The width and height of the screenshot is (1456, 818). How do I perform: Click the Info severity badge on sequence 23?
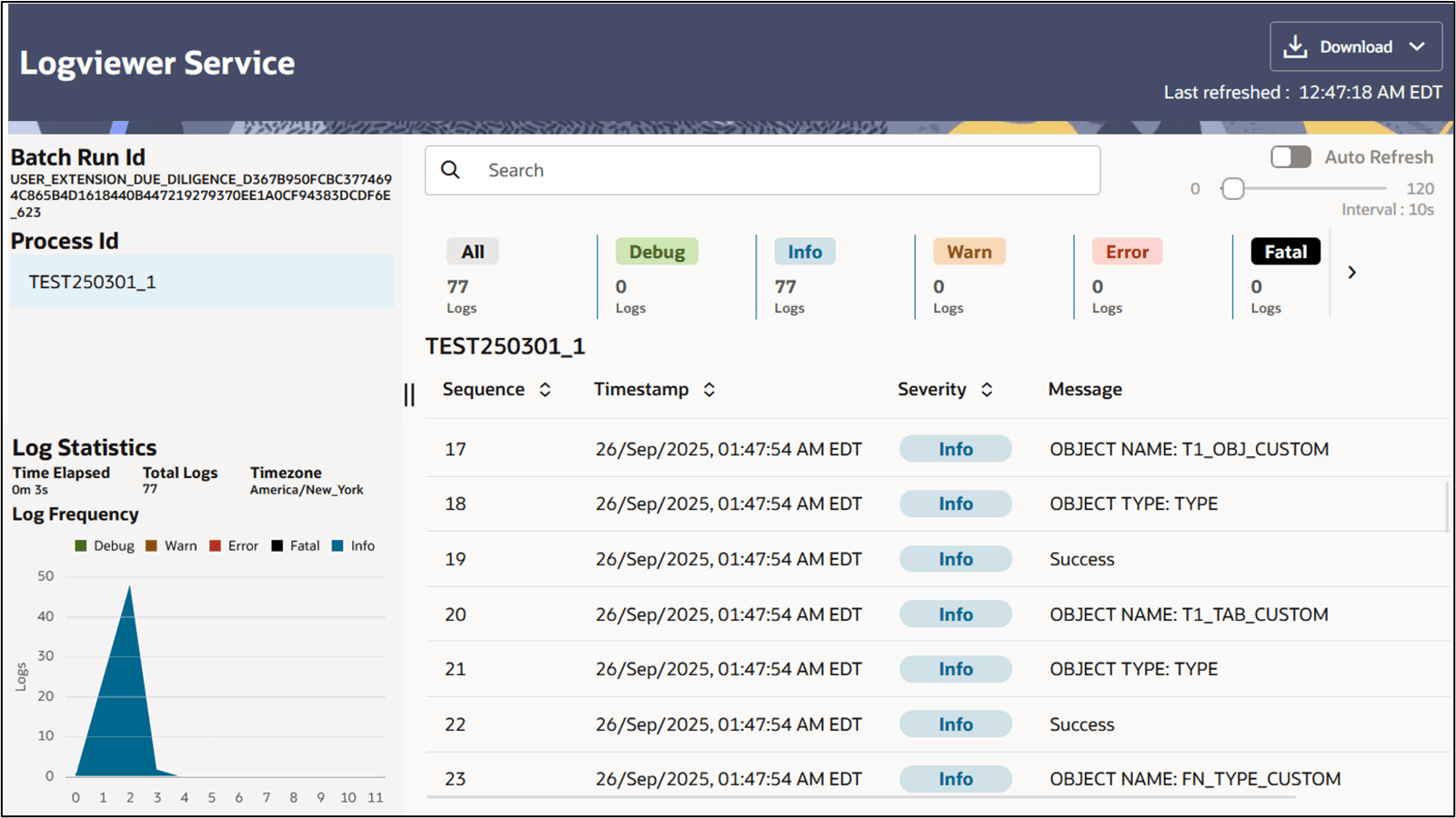click(x=955, y=779)
